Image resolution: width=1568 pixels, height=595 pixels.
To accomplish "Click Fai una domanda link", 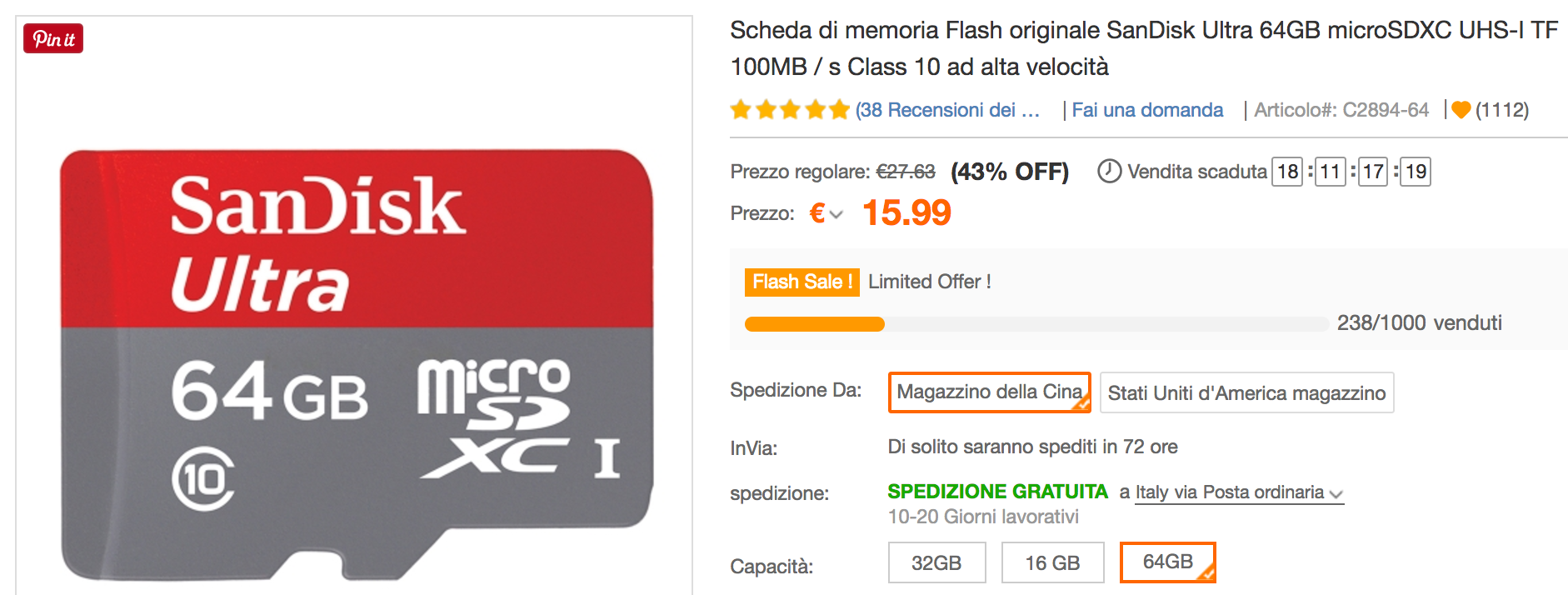I will click(1147, 110).
